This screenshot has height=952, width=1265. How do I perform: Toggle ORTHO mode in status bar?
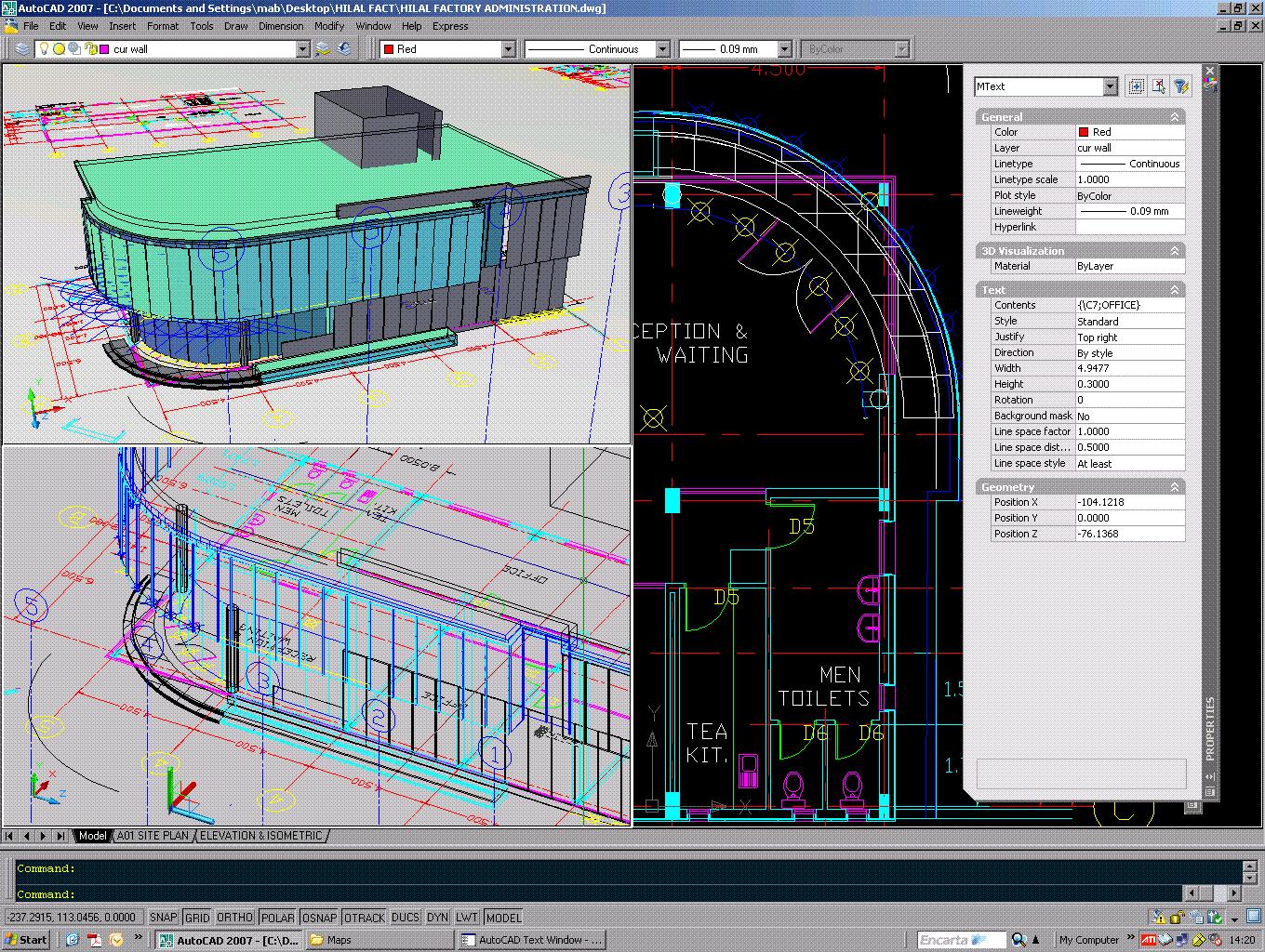click(234, 918)
